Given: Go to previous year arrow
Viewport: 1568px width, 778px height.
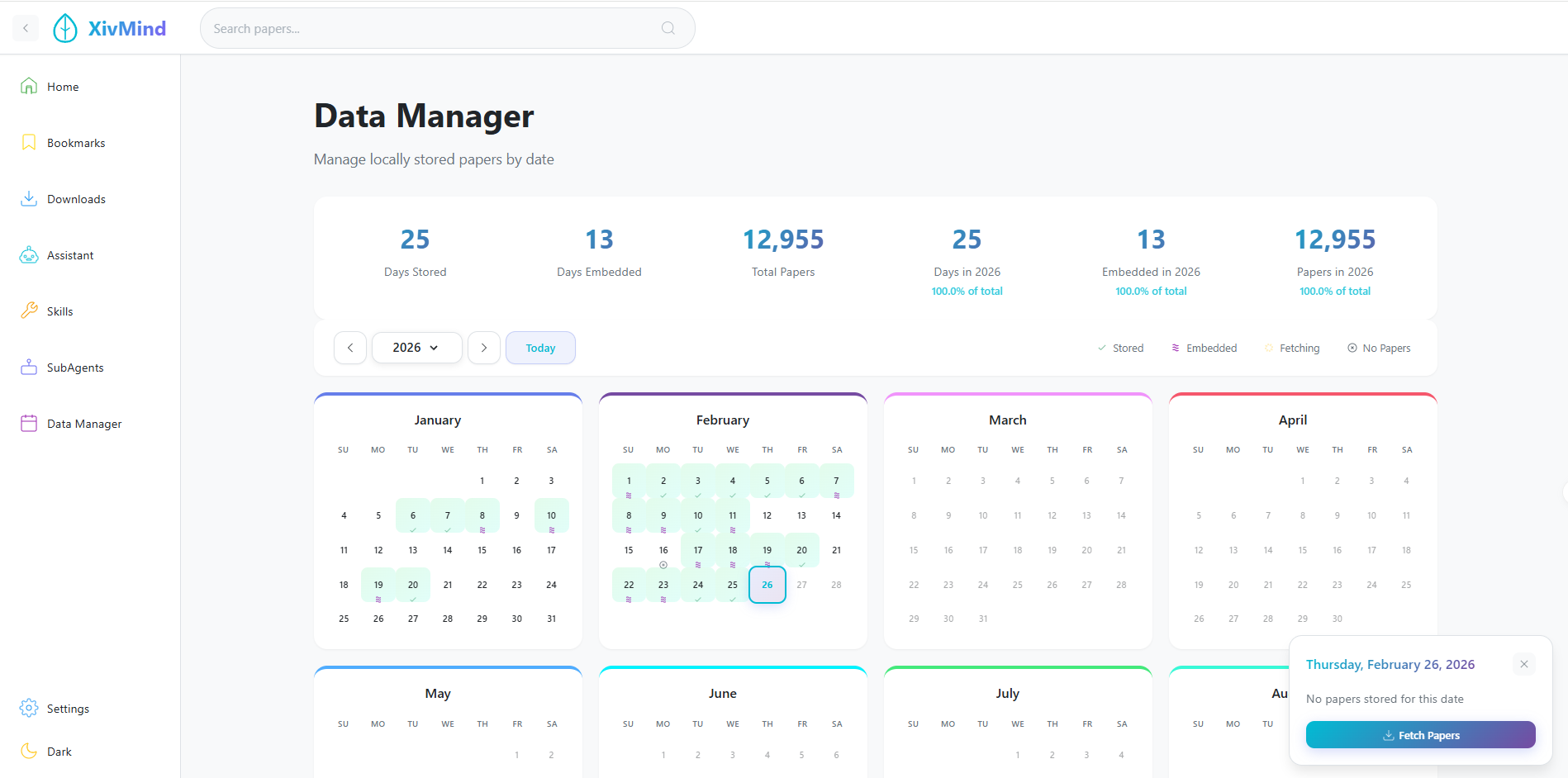Looking at the screenshot, I should (350, 348).
